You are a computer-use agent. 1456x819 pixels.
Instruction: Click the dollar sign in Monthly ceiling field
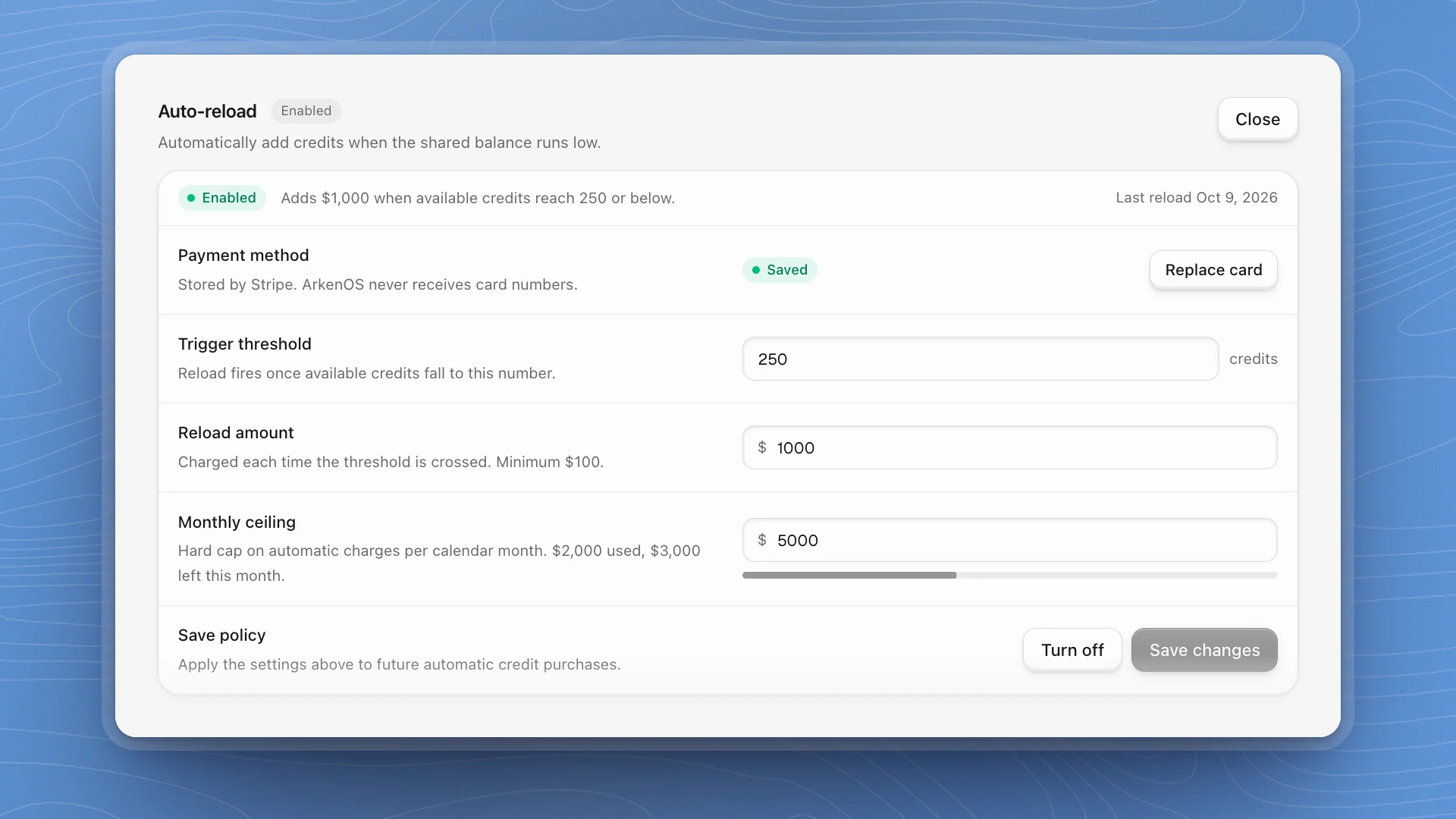pos(762,540)
